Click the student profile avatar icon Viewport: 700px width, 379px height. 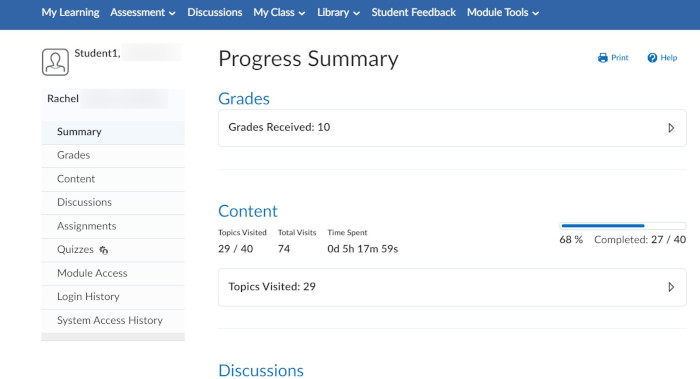(55, 62)
